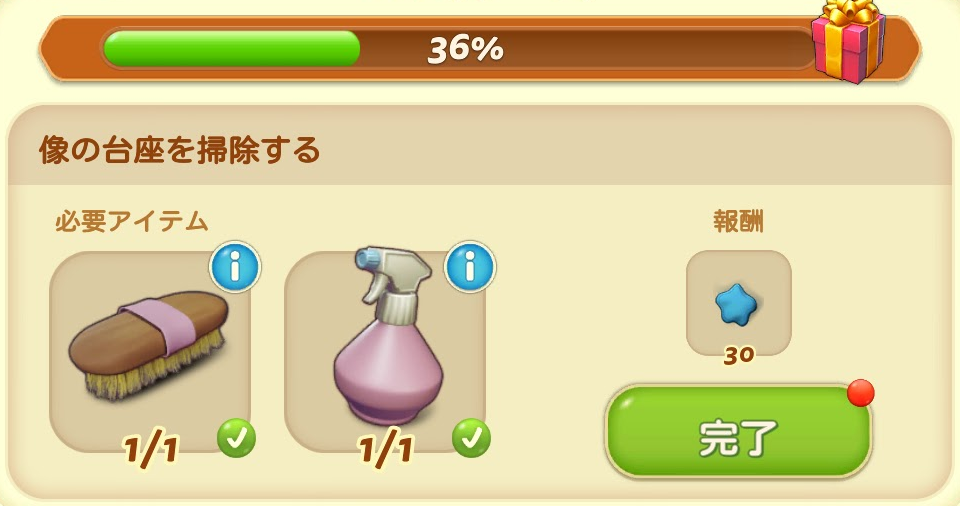Click the blue star reward icon
The height and width of the screenshot is (506, 960).
click(738, 303)
